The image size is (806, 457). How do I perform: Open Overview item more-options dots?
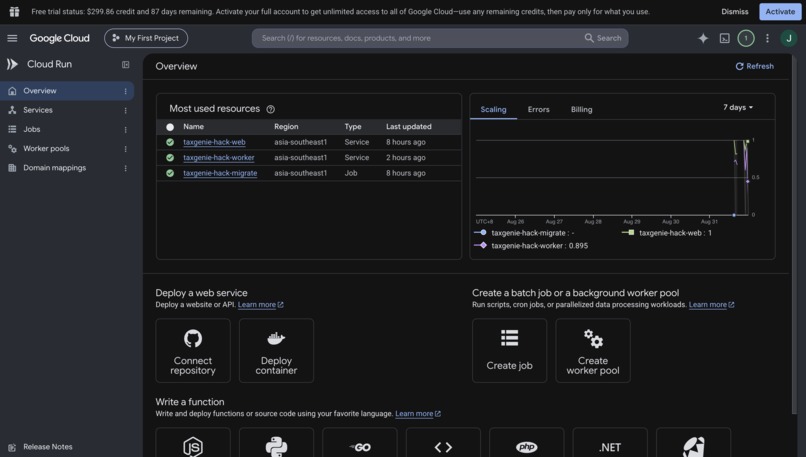pyautogui.click(x=125, y=91)
